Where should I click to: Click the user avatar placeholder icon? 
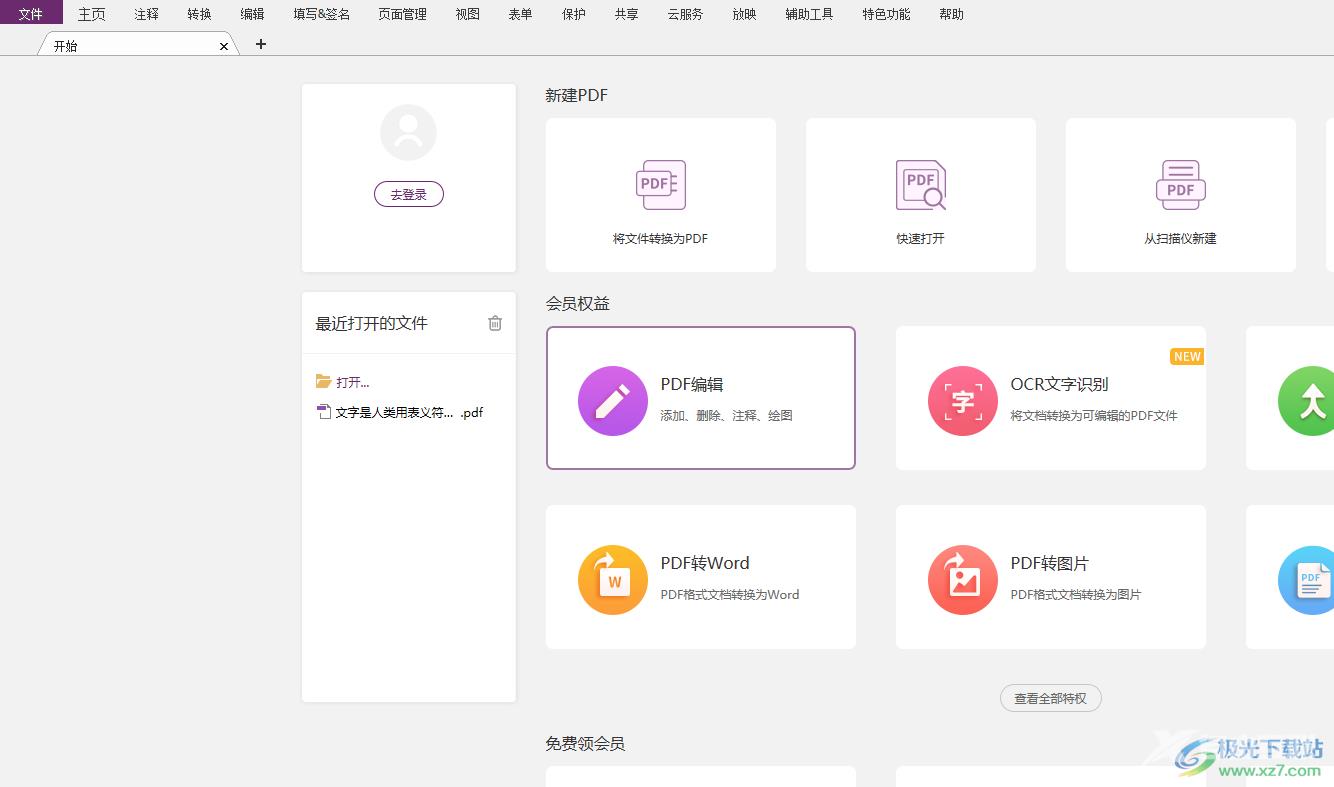click(x=408, y=132)
